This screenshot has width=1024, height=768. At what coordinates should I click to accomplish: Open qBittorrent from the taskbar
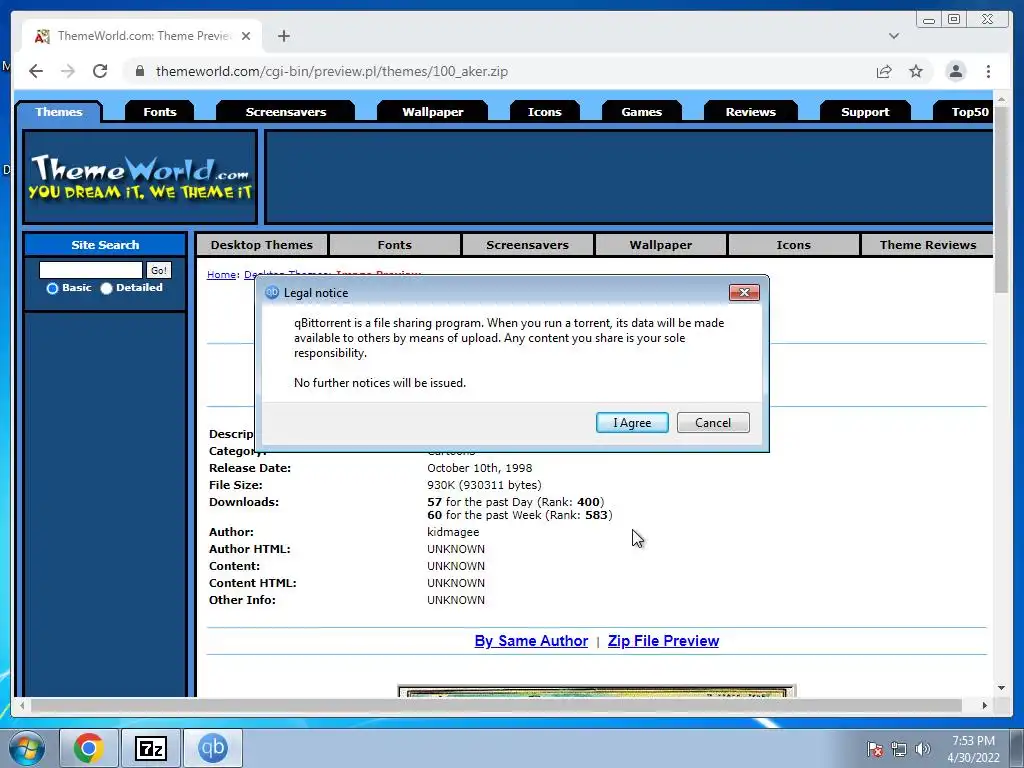coord(213,748)
